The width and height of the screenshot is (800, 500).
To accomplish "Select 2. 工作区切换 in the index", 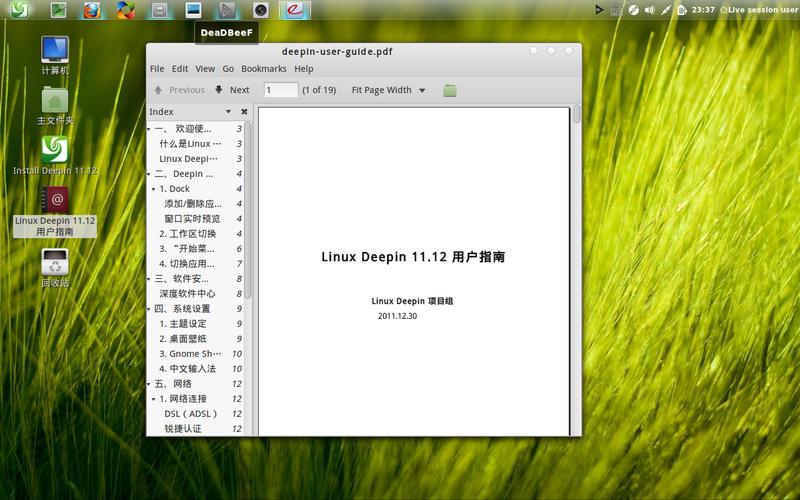I will point(188,234).
